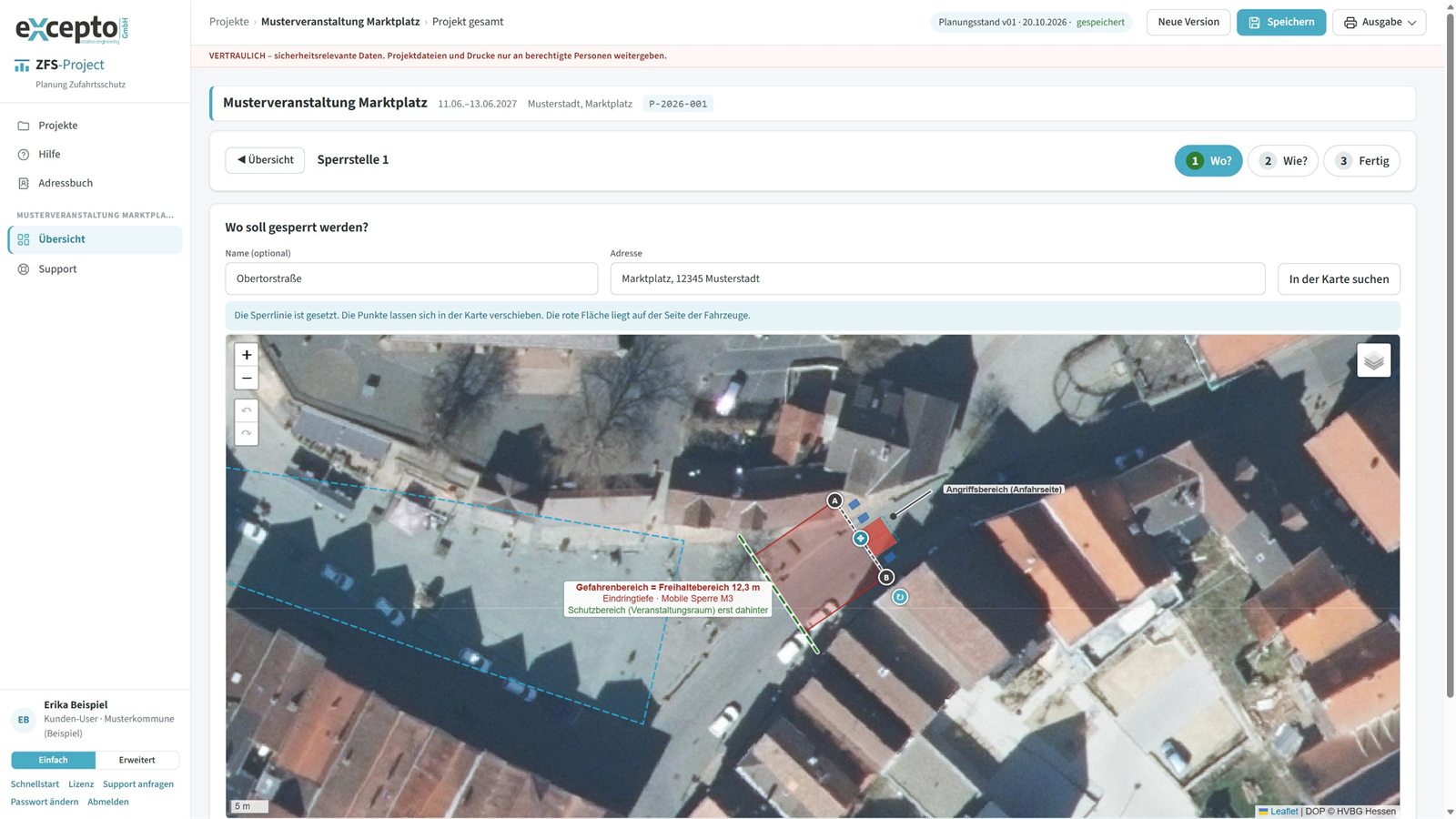This screenshot has height=819, width=1456.
Task: Open the Lizenz link
Action: (x=81, y=784)
